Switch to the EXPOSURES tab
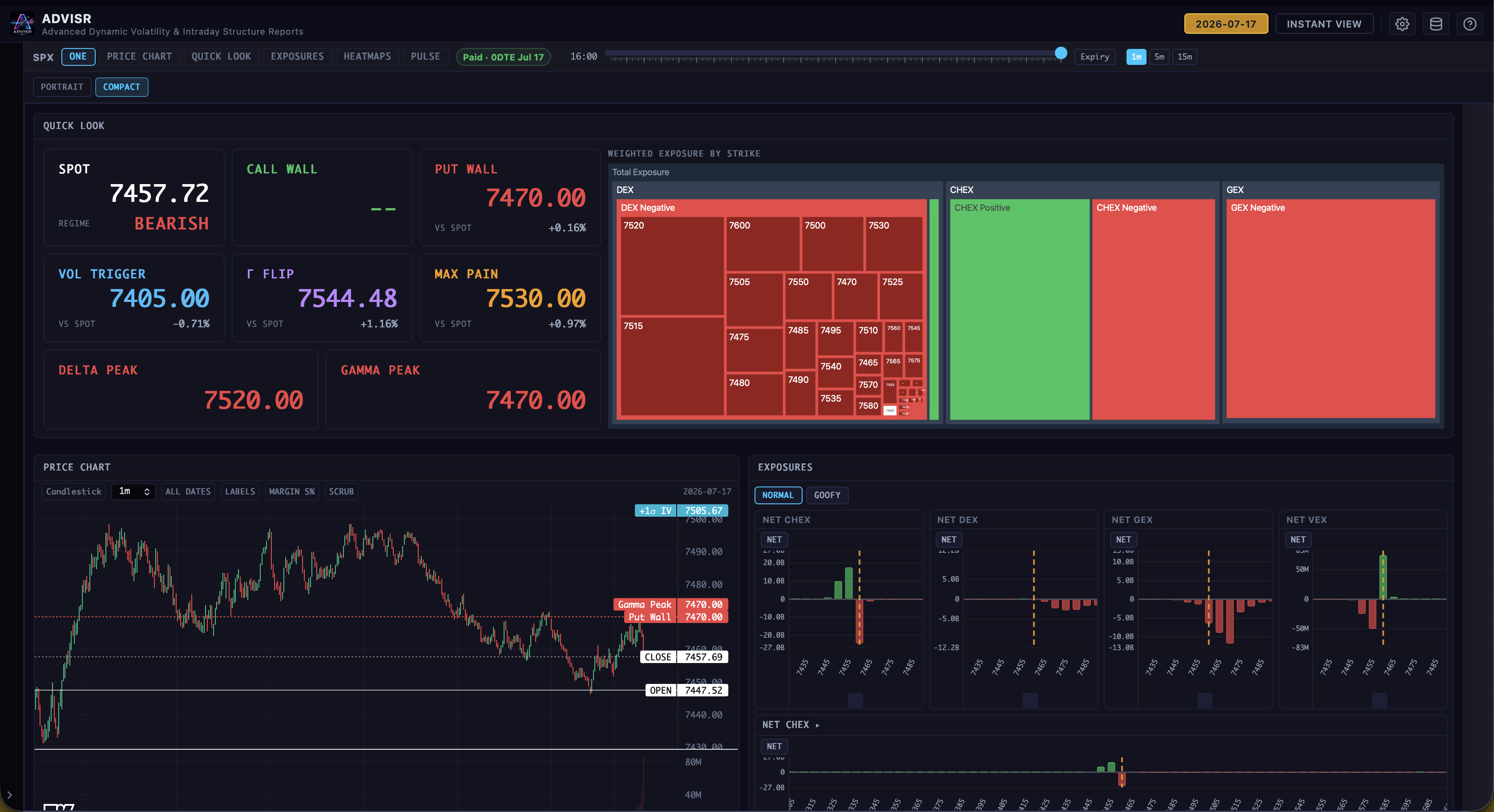The image size is (1494, 812). point(297,56)
